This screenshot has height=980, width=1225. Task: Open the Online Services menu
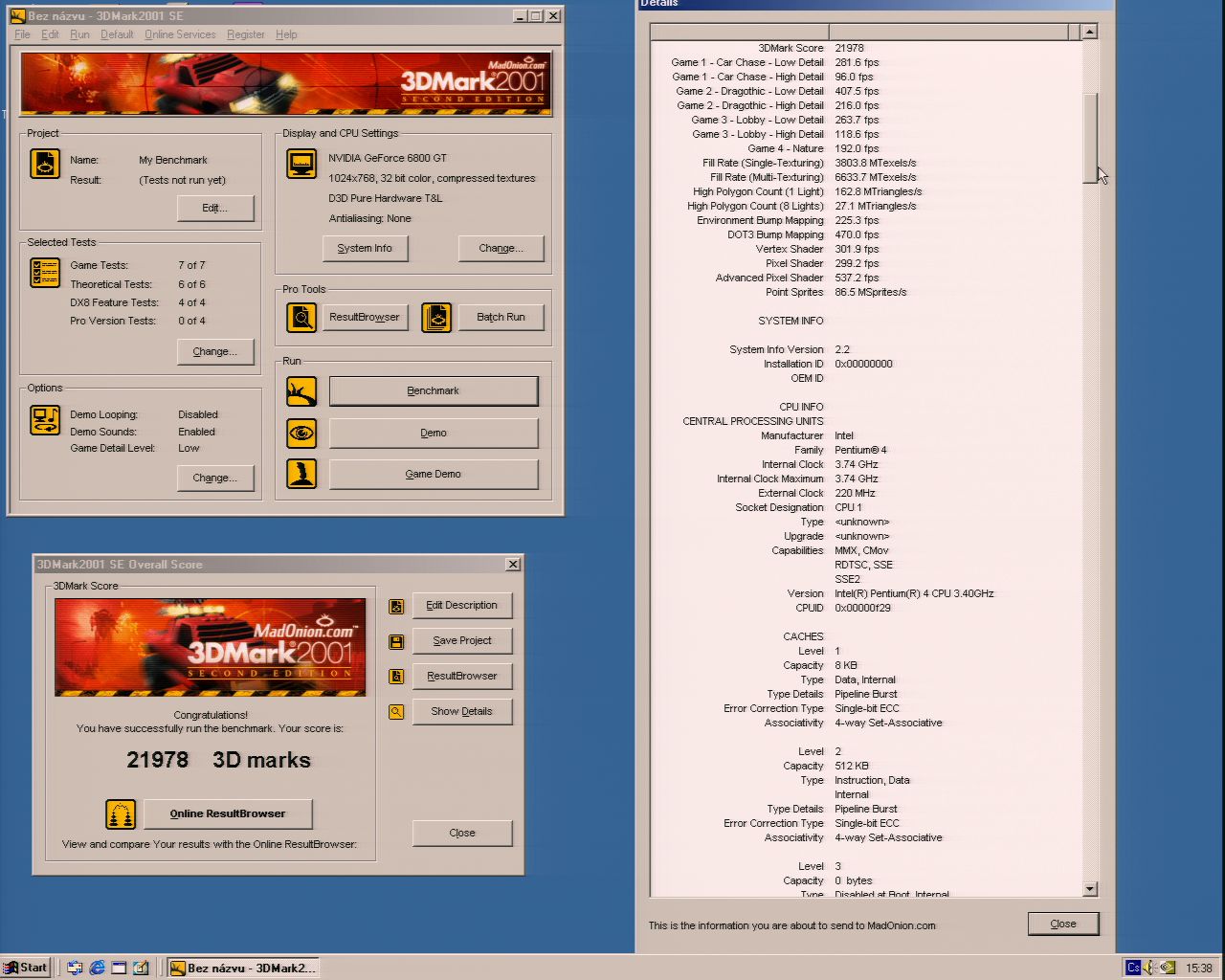tap(180, 34)
